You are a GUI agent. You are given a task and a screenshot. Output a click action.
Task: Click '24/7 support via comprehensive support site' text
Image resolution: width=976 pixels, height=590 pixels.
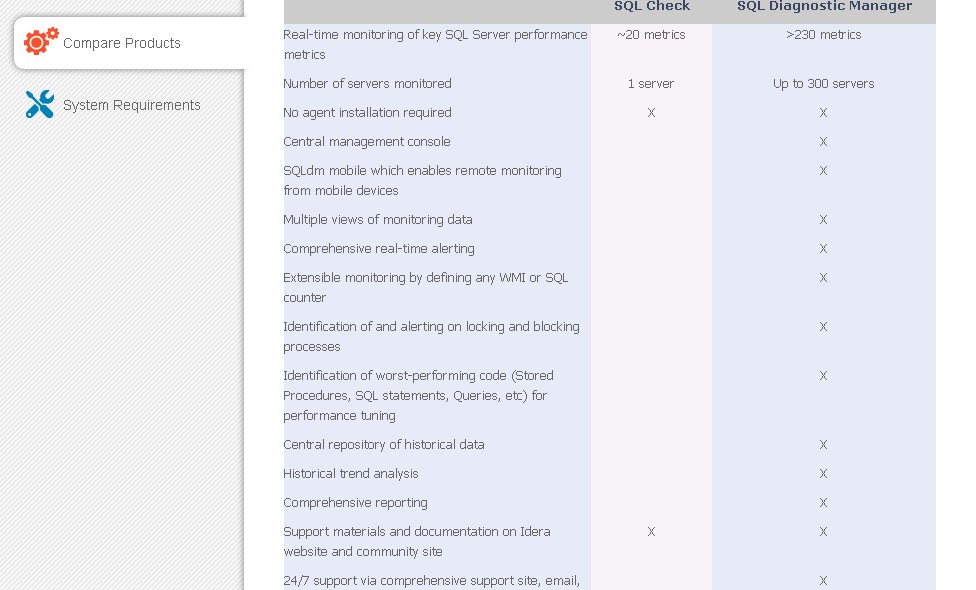(431, 581)
